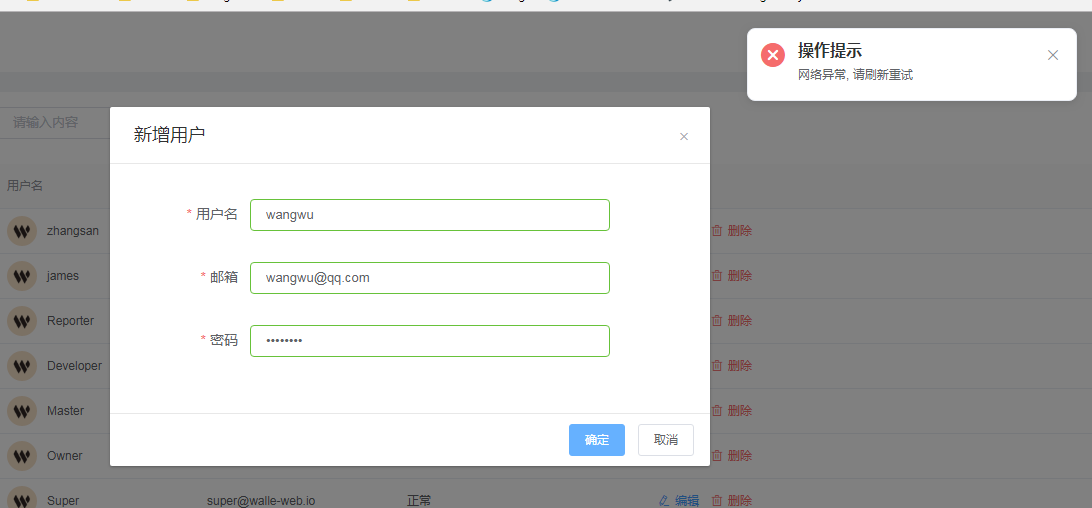1092x508 pixels.
Task: Click the 新增用户 dialog title
Action: pos(169,135)
